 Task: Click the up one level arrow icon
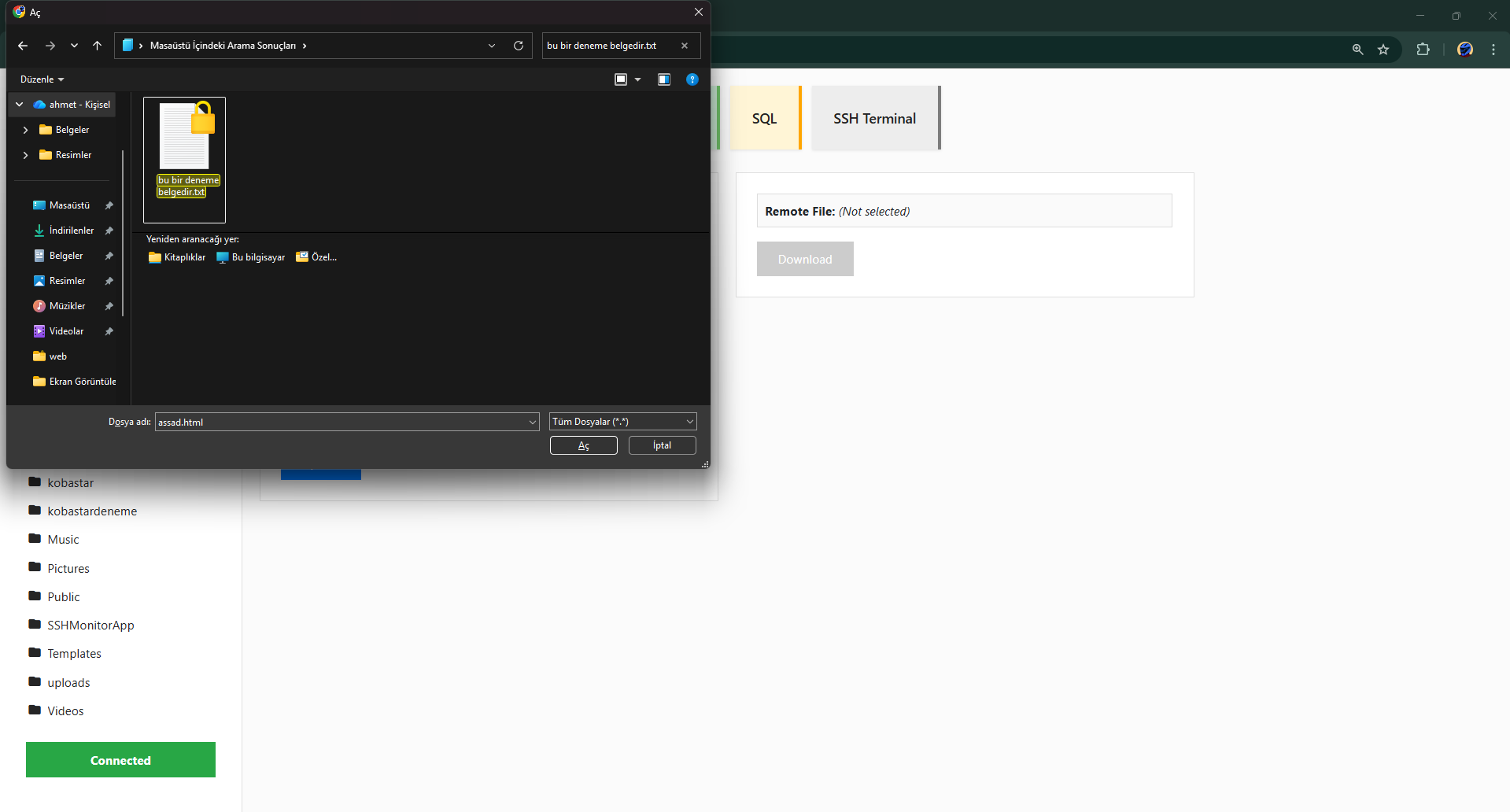coord(97,46)
